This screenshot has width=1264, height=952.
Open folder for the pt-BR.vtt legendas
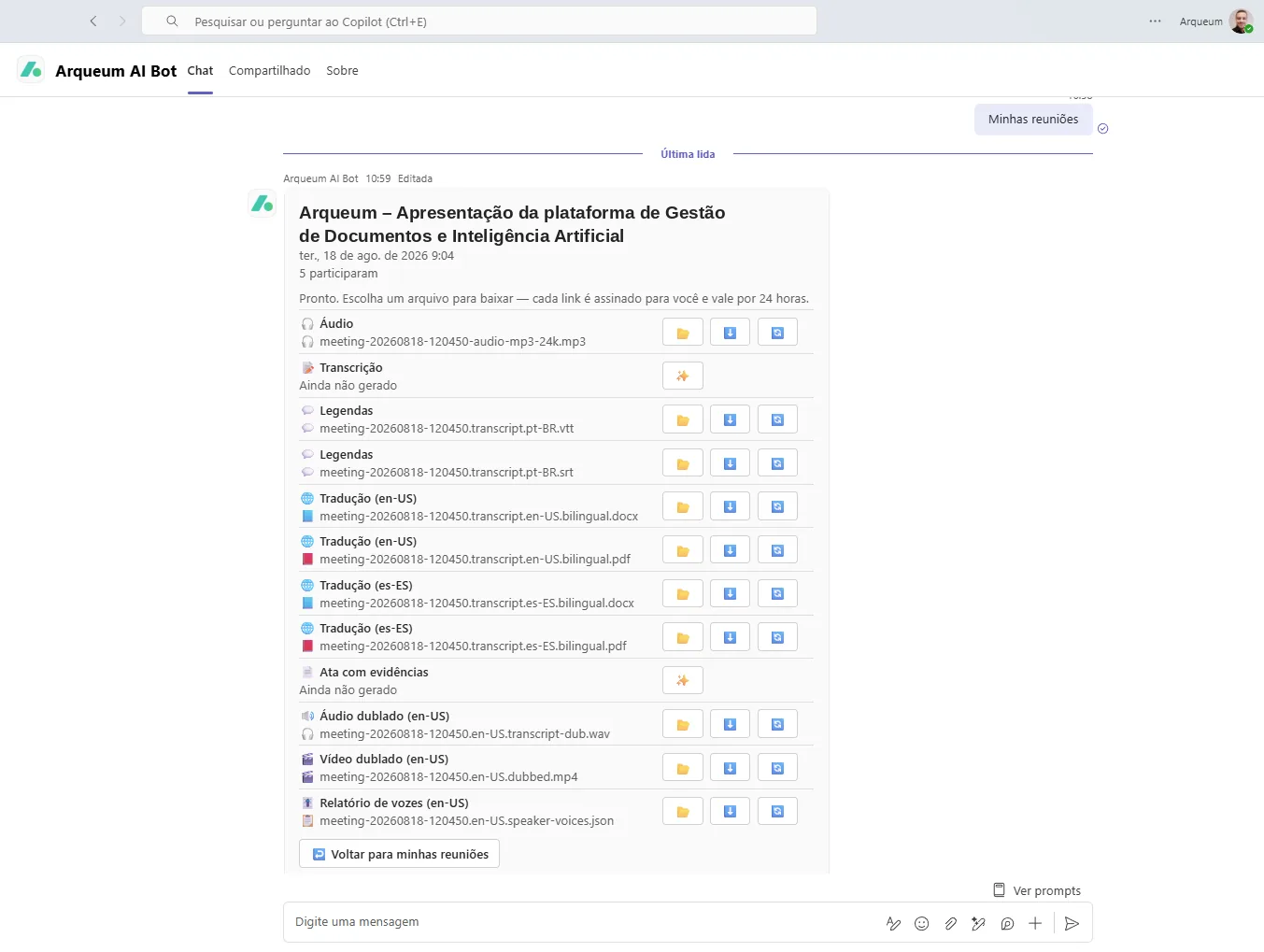[x=683, y=419]
